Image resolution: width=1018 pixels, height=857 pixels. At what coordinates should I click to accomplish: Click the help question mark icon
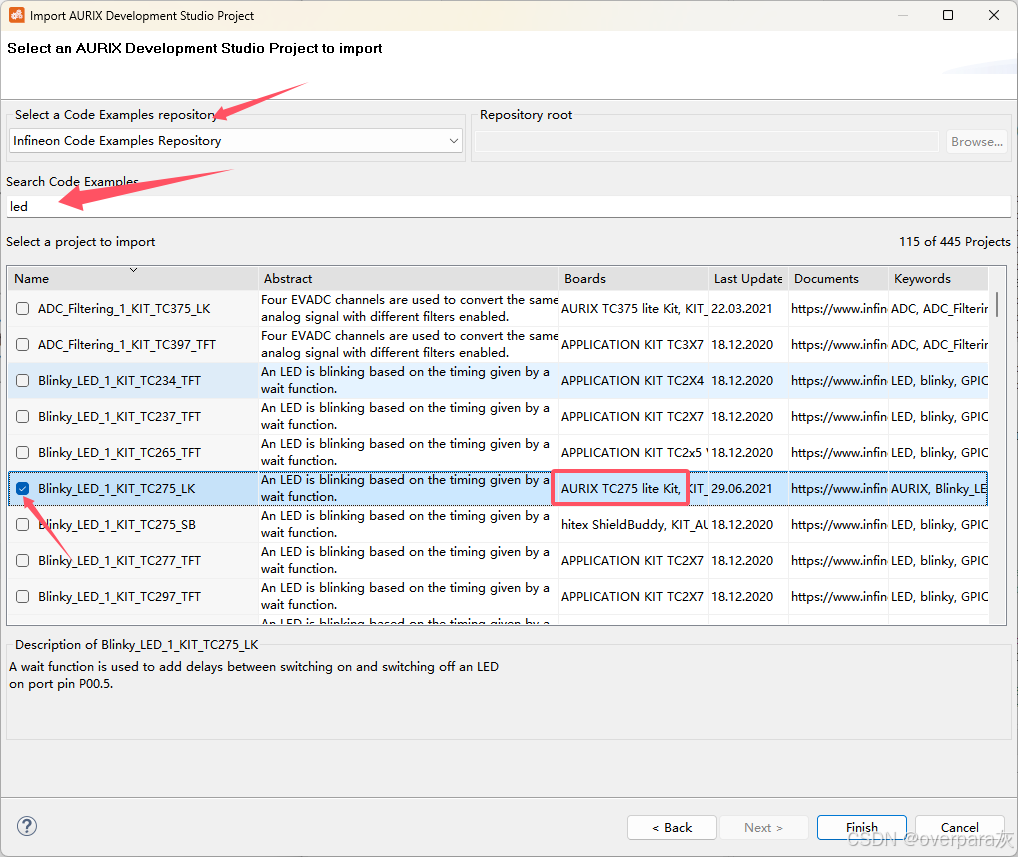[x=27, y=826]
